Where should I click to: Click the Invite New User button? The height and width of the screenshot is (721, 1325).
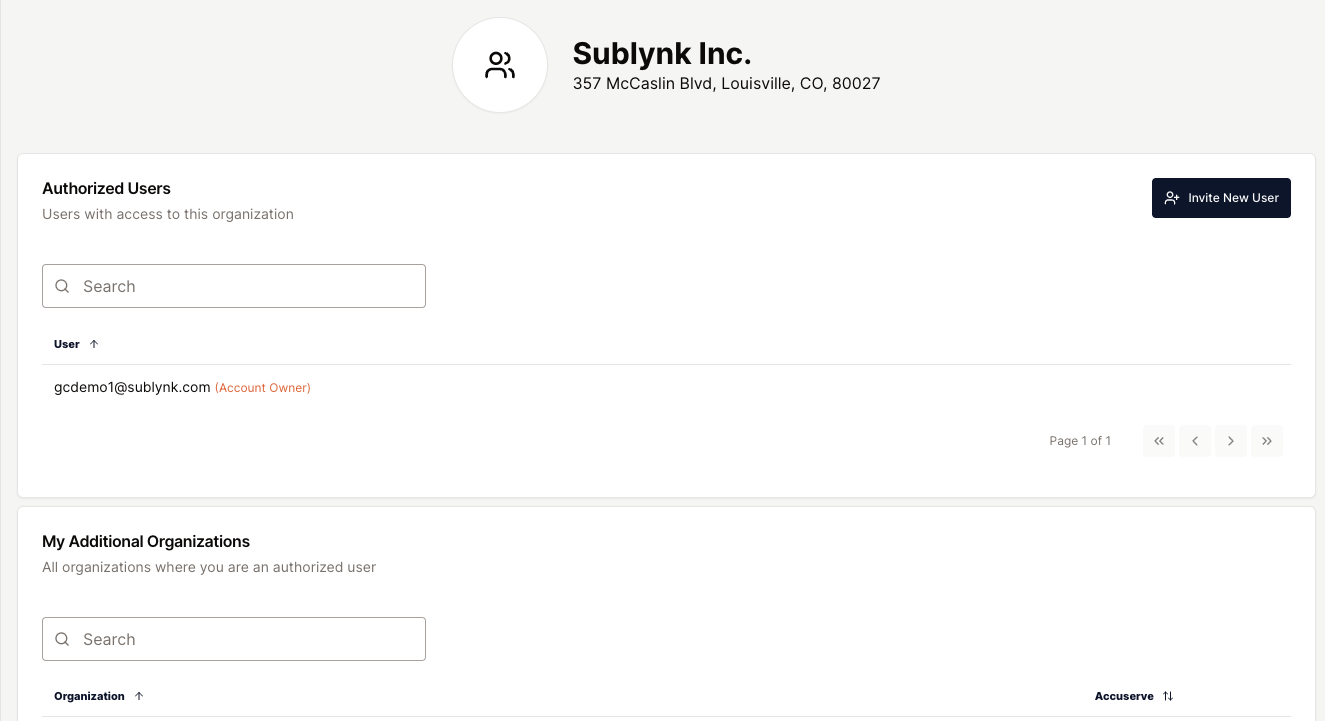(1221, 198)
